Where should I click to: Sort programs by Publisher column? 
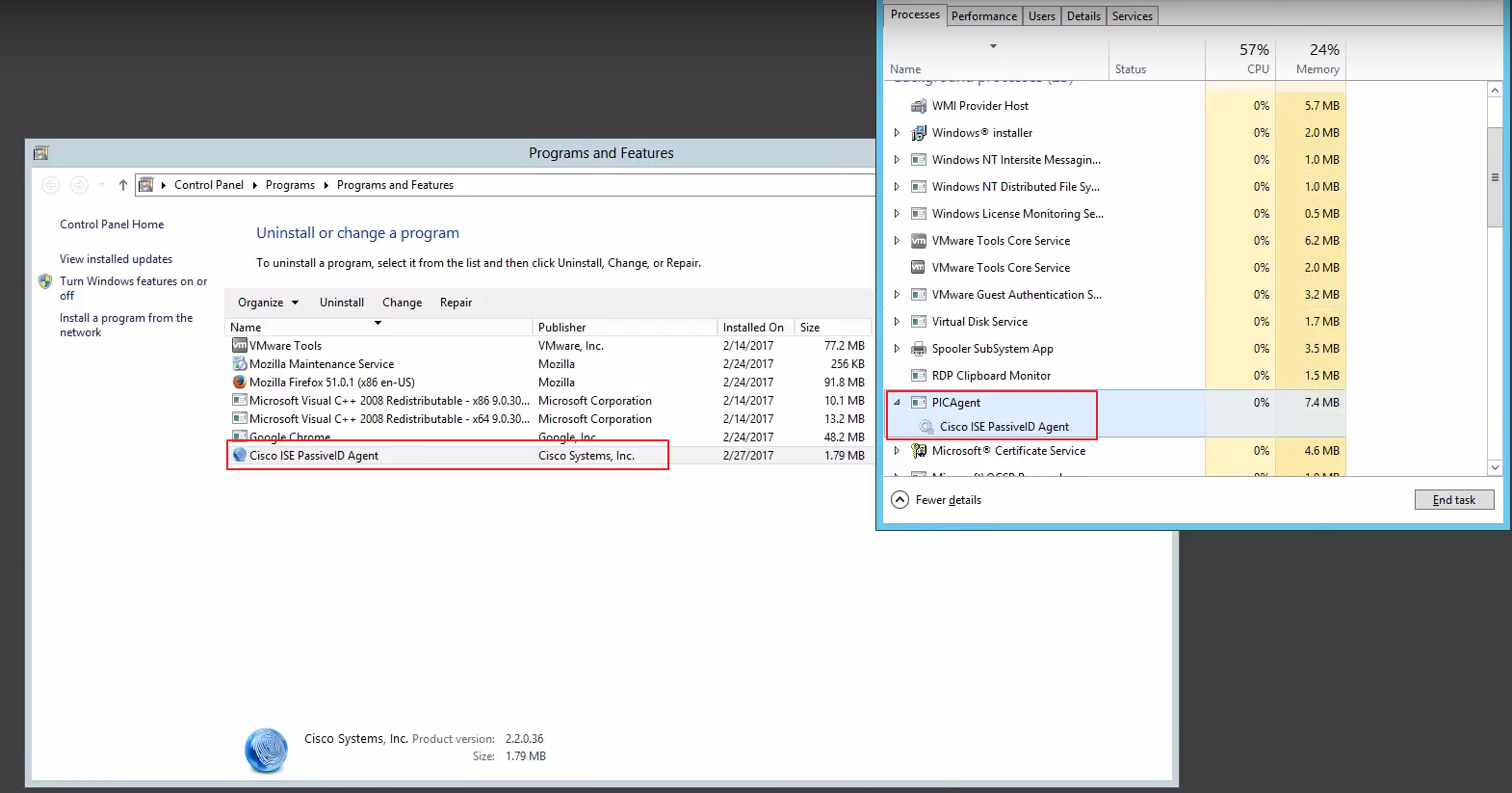click(x=624, y=328)
